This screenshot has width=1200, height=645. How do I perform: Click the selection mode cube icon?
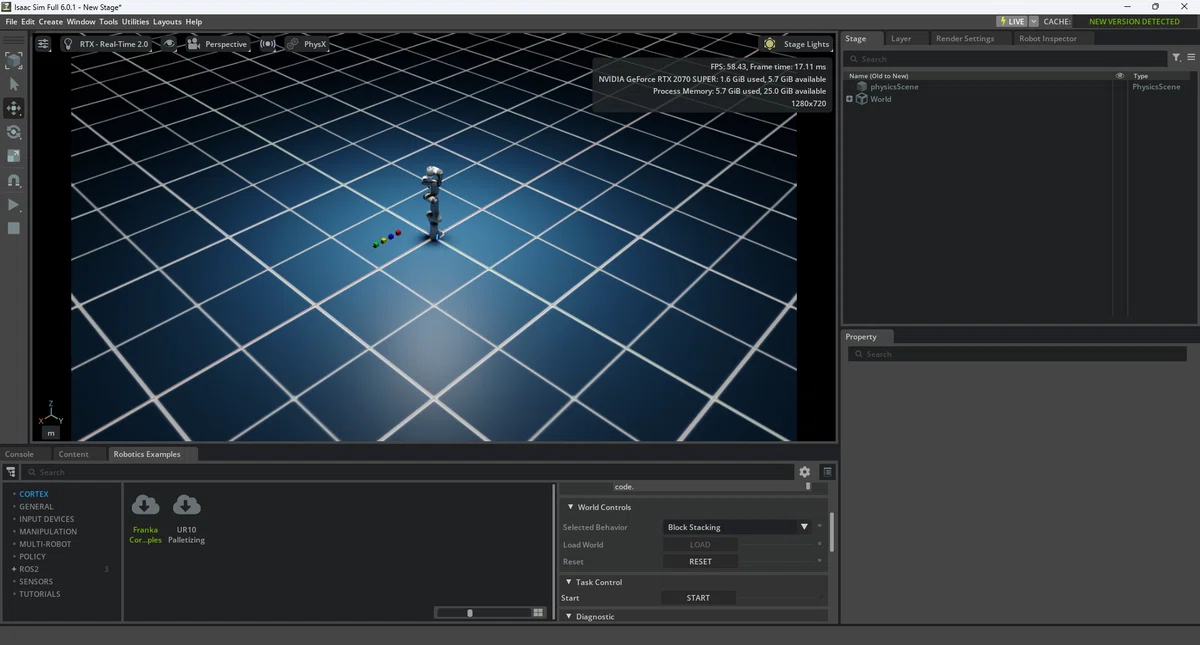pos(14,61)
